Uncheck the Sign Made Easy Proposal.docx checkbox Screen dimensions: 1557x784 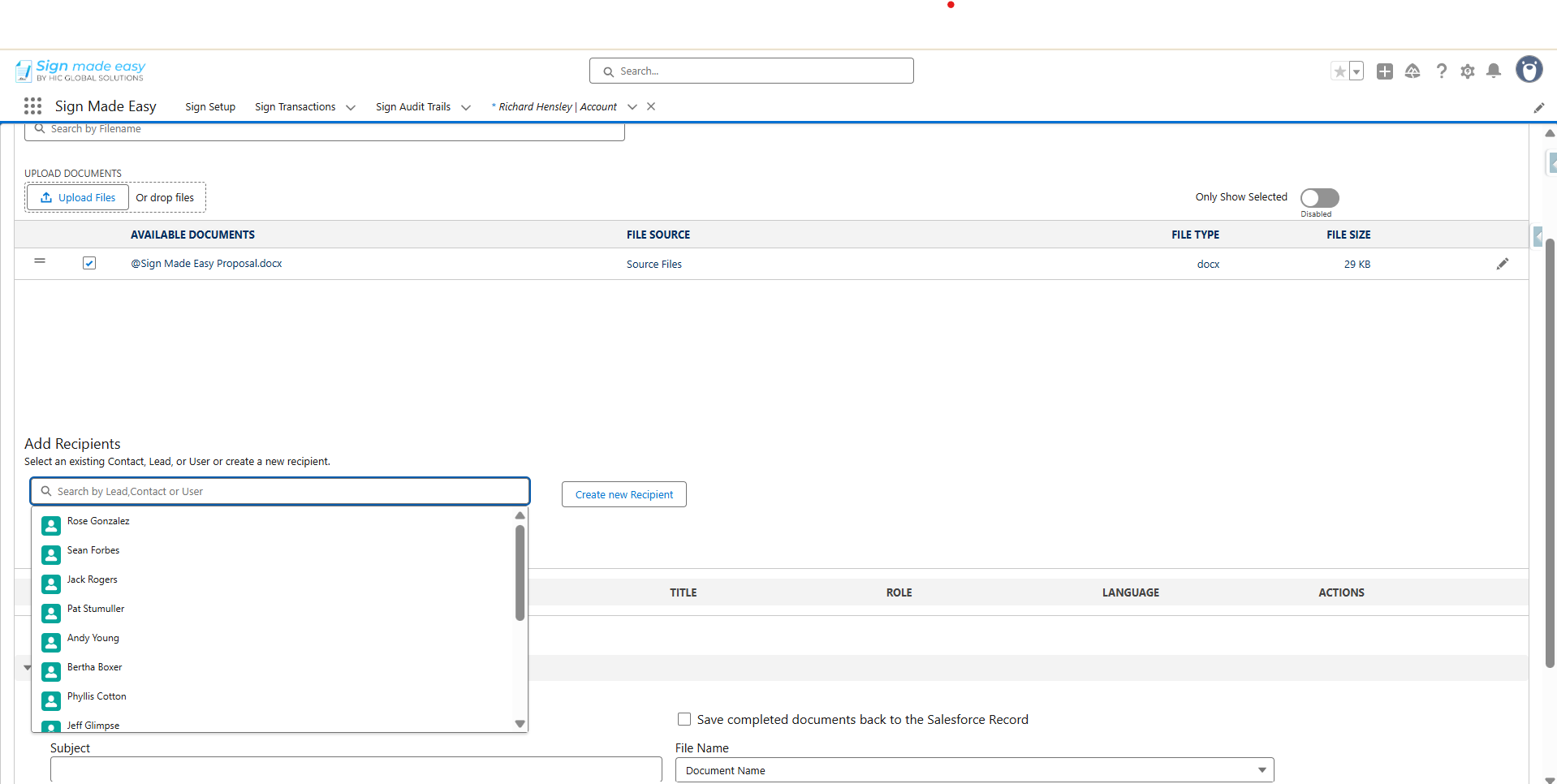pyautogui.click(x=89, y=263)
